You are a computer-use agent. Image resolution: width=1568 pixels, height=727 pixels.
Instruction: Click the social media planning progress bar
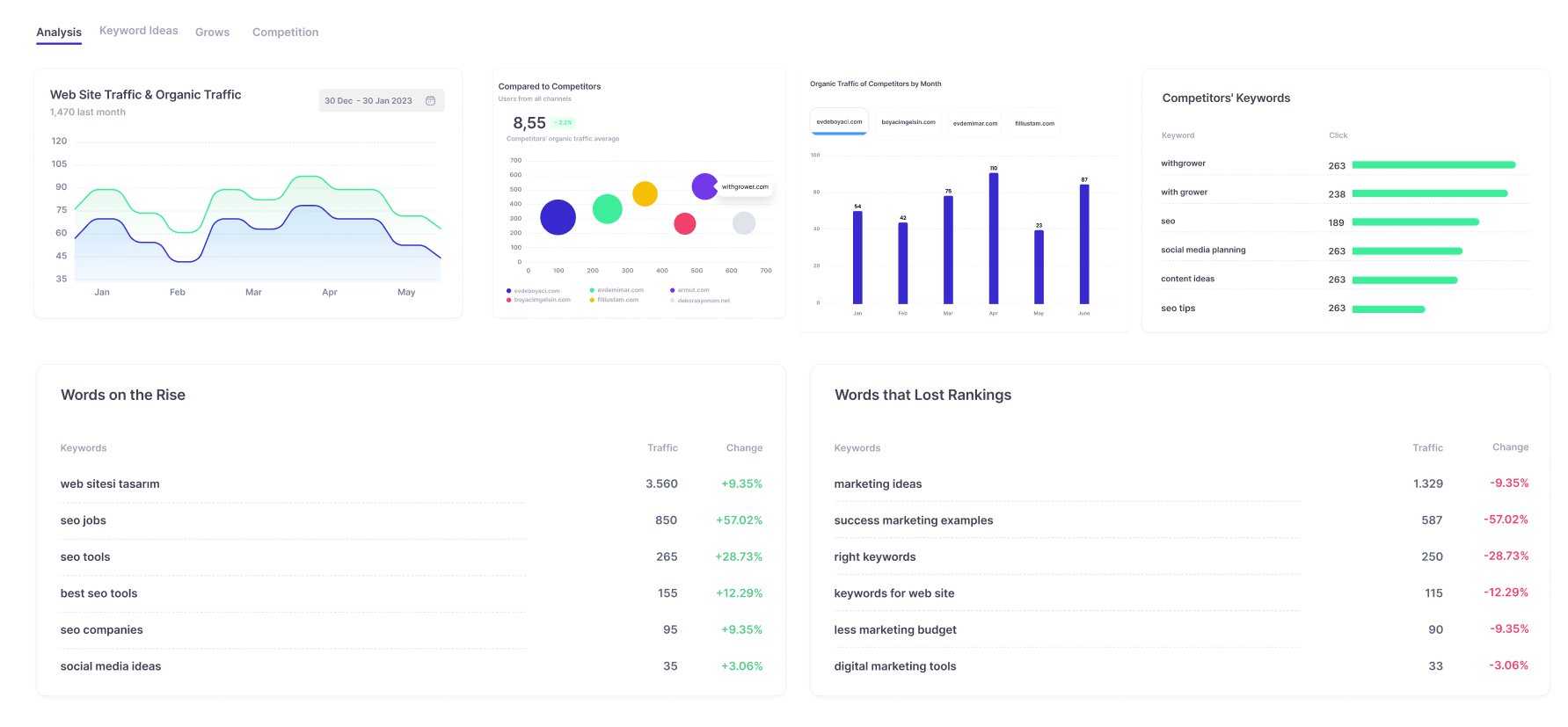click(1407, 251)
